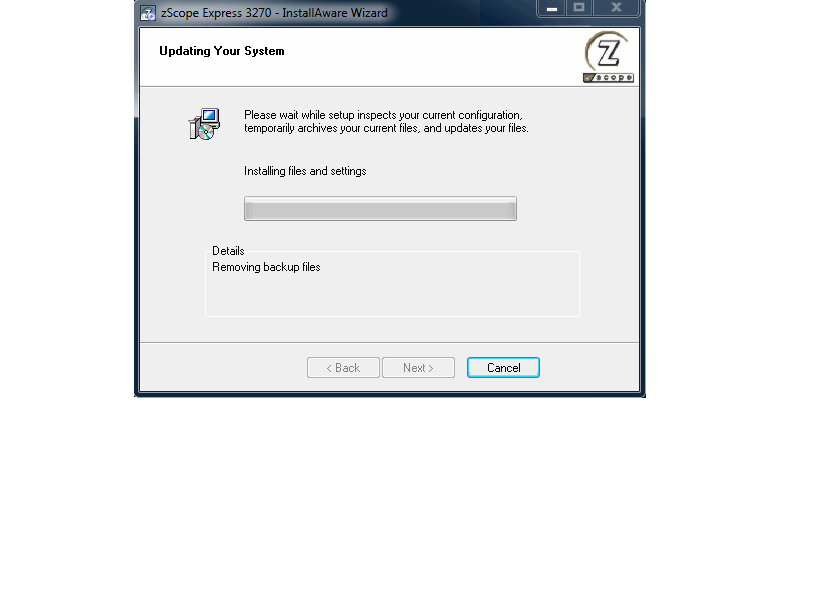This screenshot has width=835, height=600.
Task: Click the left end of progress bar
Action: click(x=249, y=209)
